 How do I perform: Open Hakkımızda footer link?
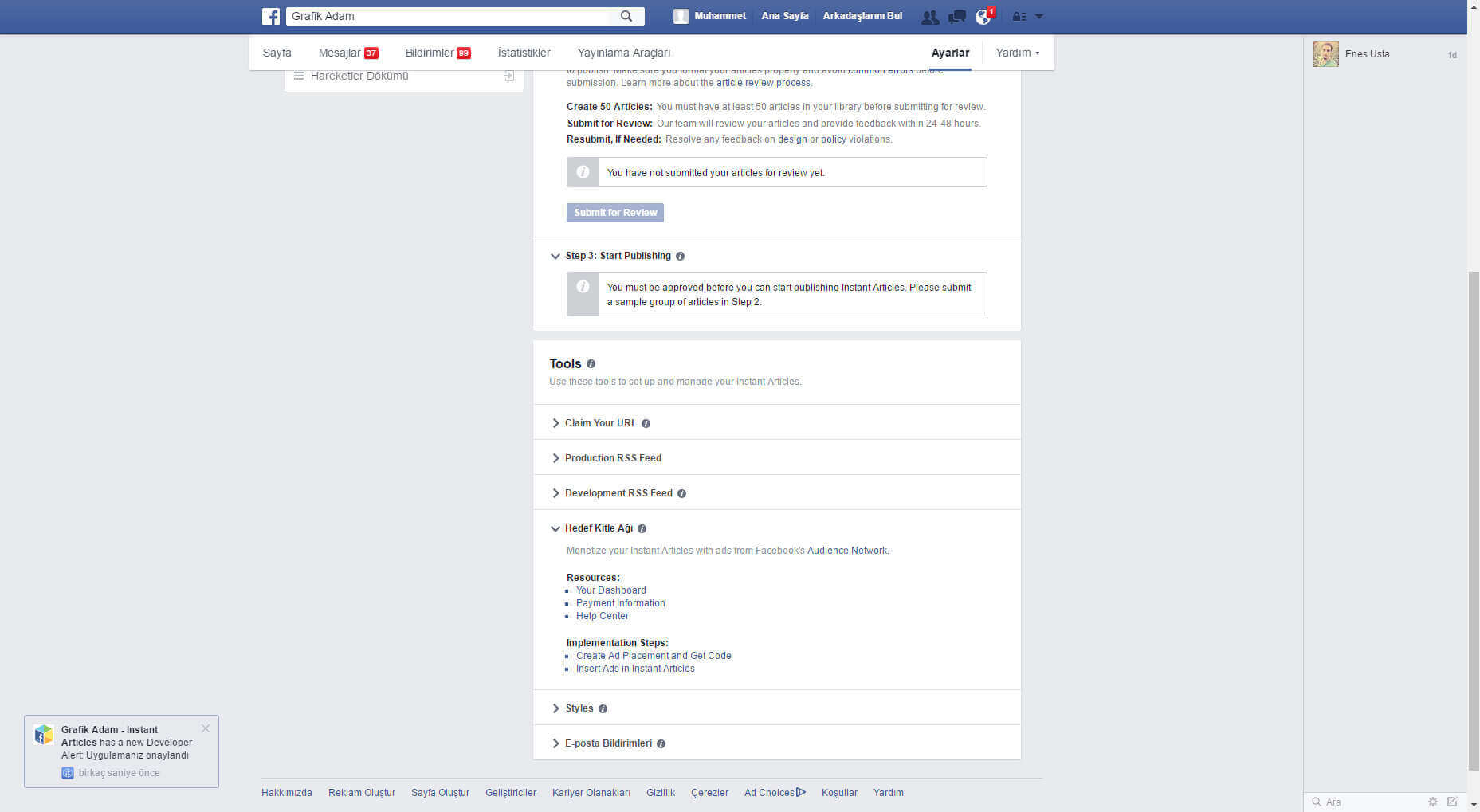(287, 793)
